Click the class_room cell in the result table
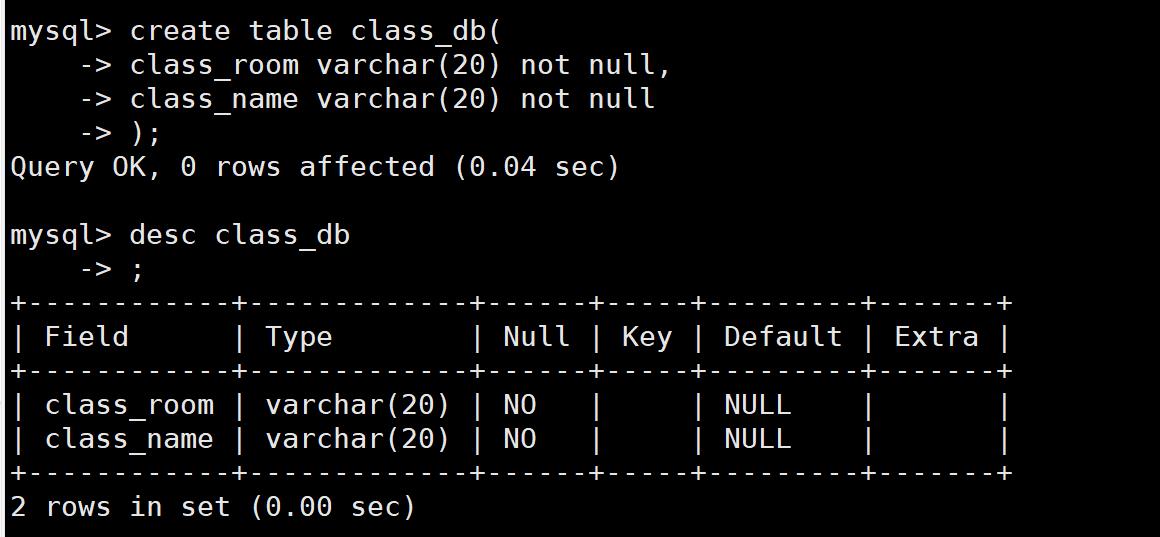The image size is (1160, 537). point(129,405)
